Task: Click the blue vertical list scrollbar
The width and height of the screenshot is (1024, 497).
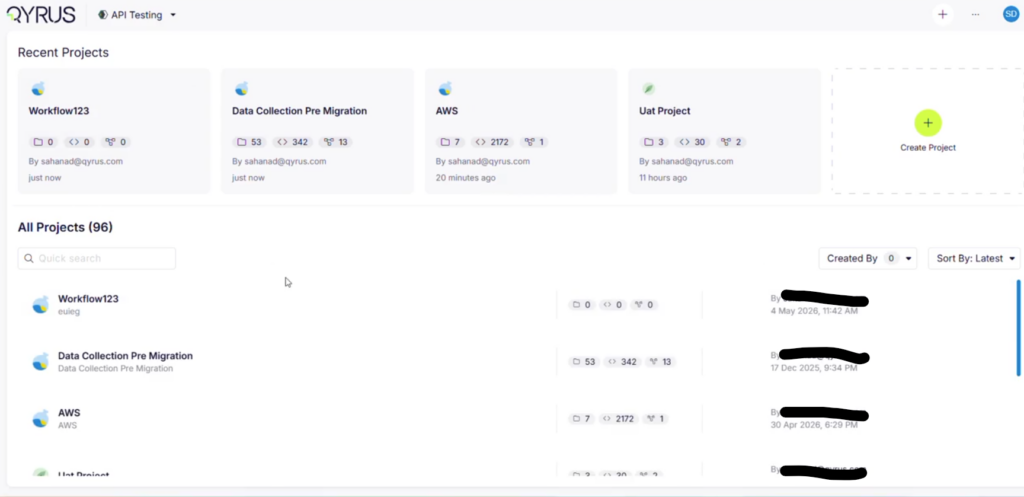Action: pyautogui.click(x=1018, y=328)
